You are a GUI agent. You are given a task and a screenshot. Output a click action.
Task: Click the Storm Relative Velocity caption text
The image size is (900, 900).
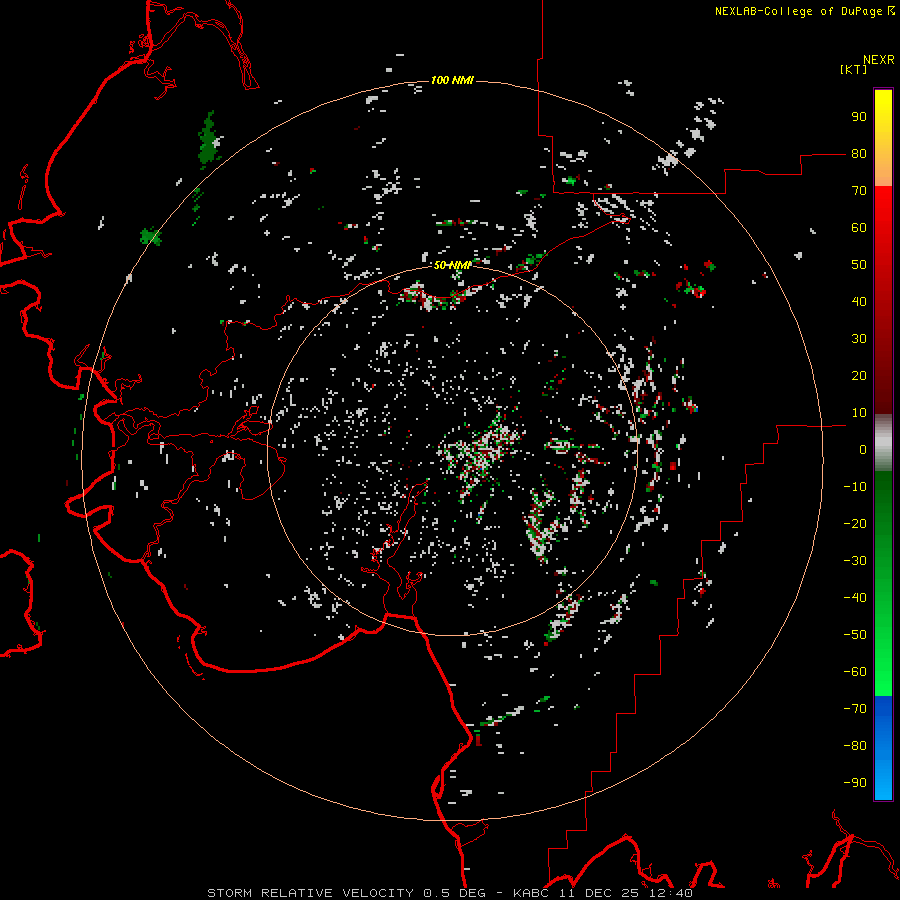[449, 893]
